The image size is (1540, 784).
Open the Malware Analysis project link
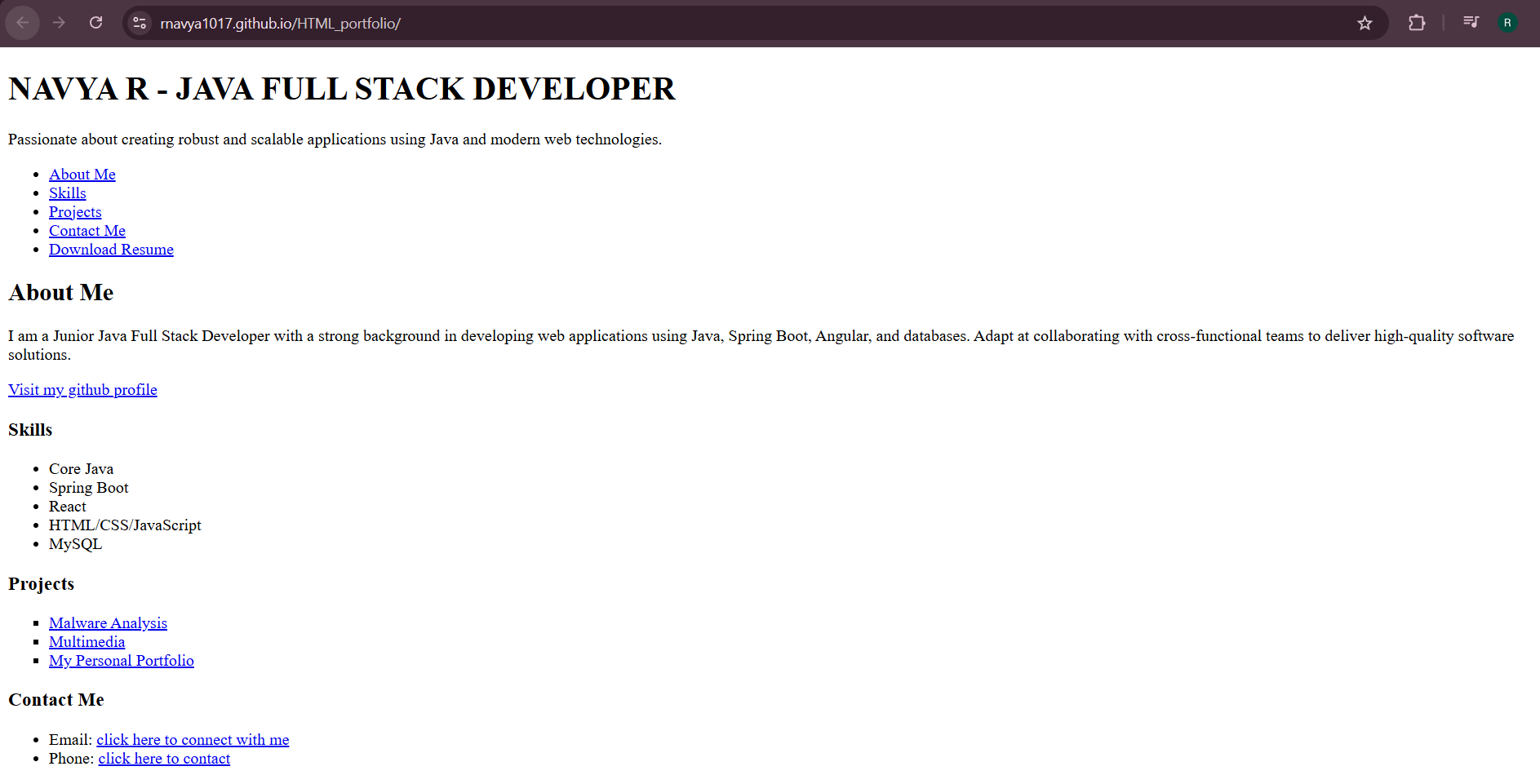pyautogui.click(x=108, y=623)
